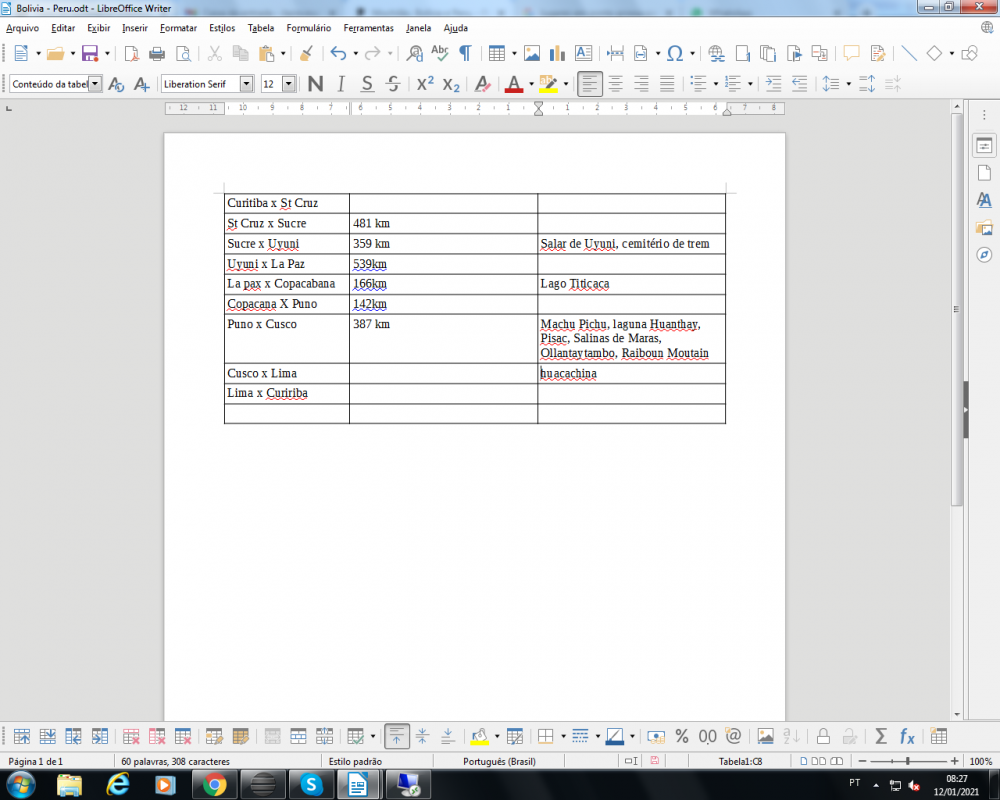The image size is (1000, 800).
Task: Click the Sum icon in the table toolbar
Action: coord(881,736)
